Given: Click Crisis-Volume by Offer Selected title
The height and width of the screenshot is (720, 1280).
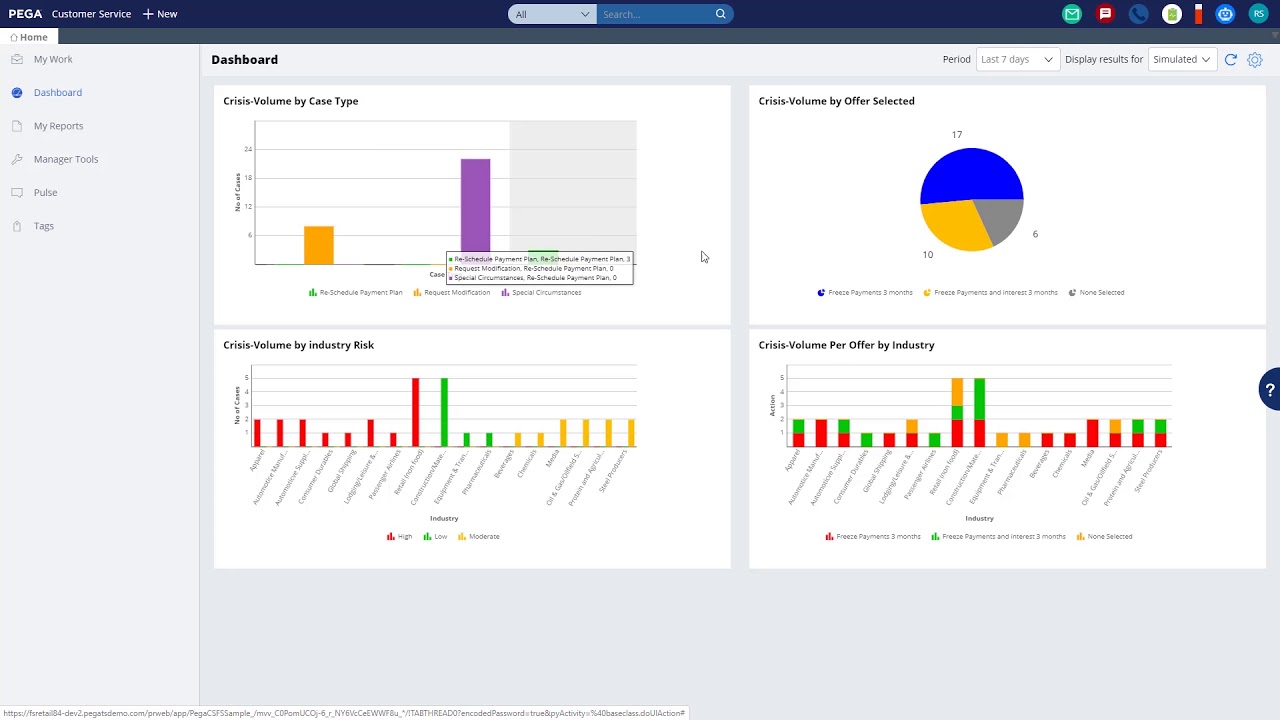Looking at the screenshot, I should [836, 101].
